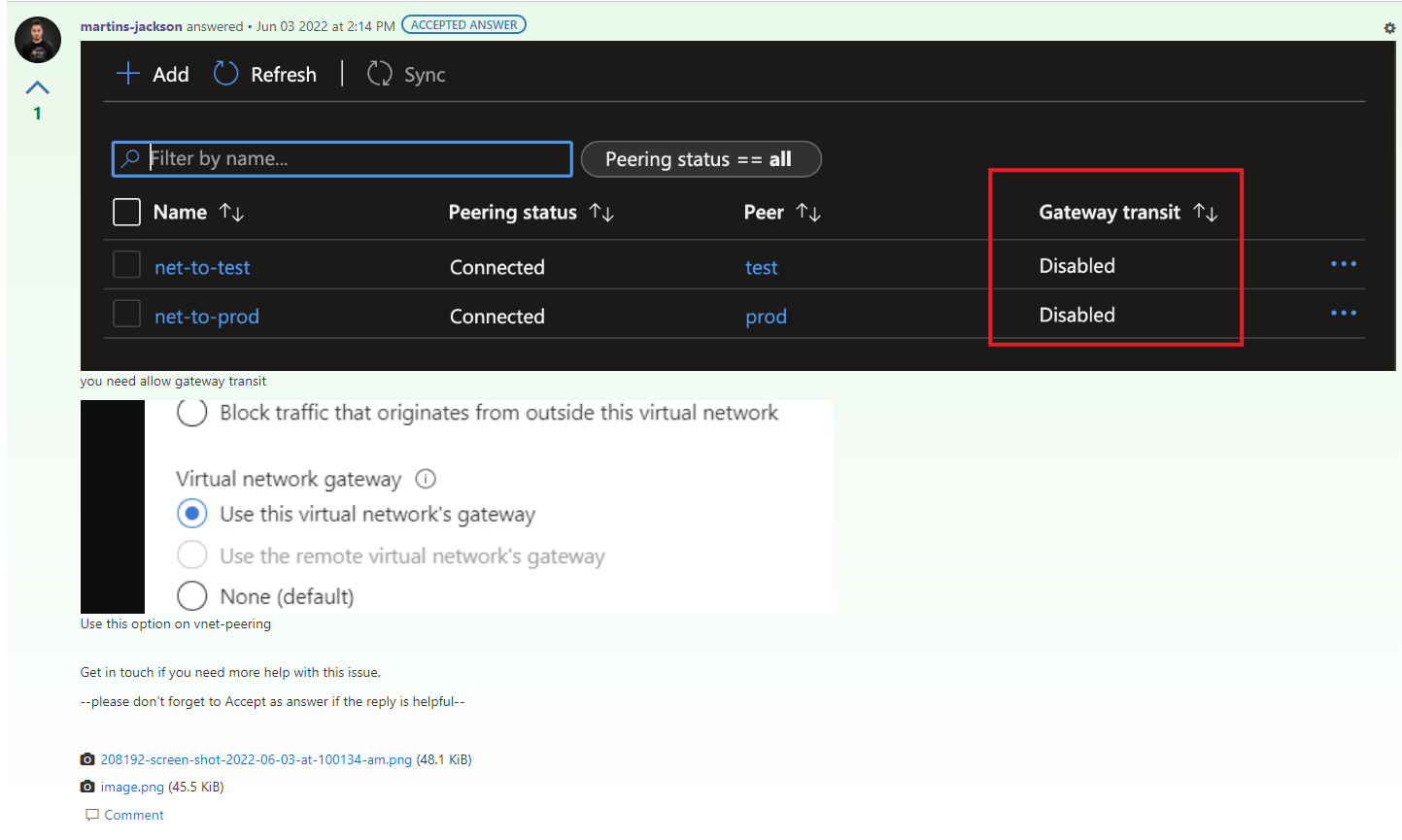Click the camera icon beside the screen-shot attachment
The width and height of the screenshot is (1402, 840).
click(87, 758)
